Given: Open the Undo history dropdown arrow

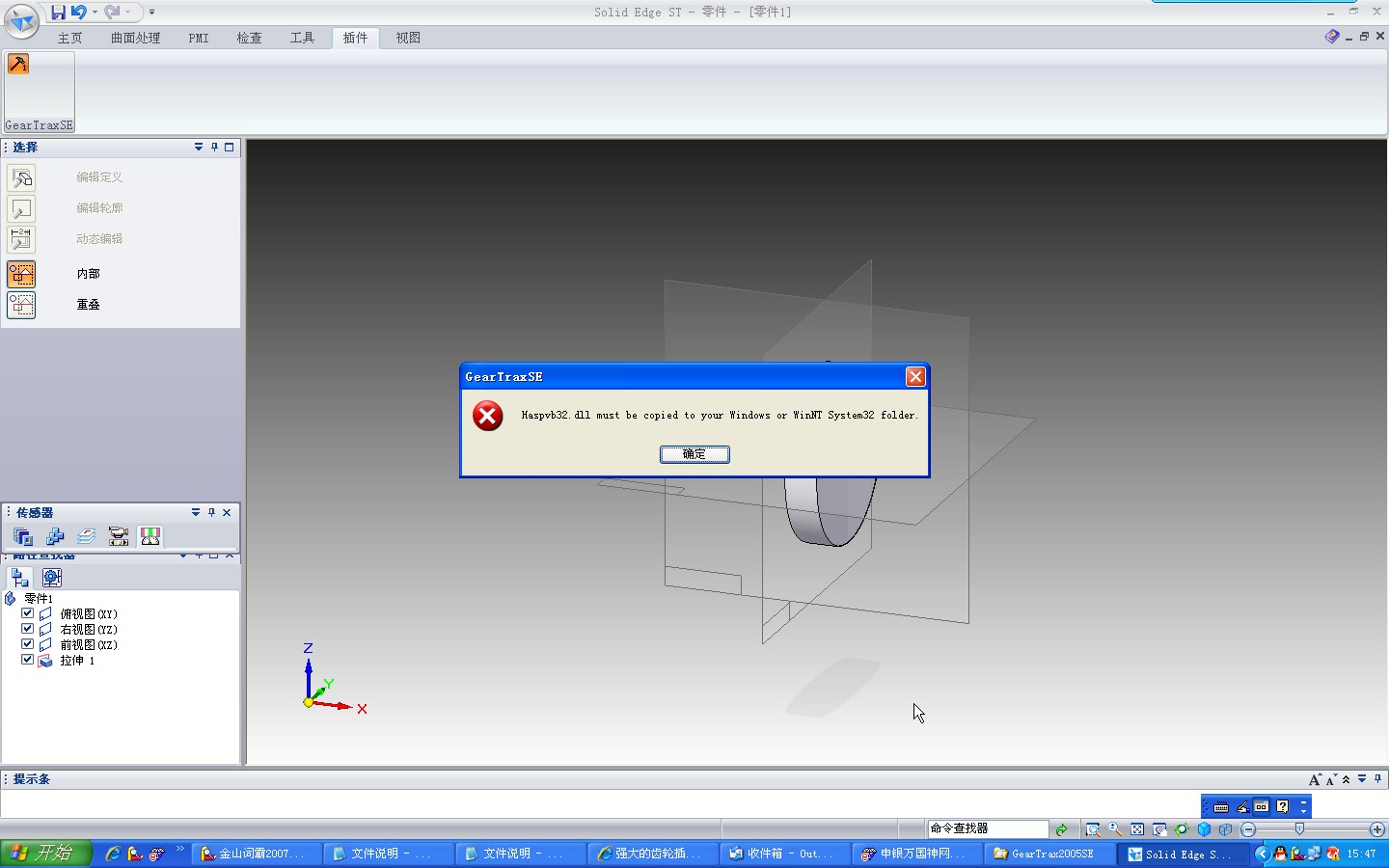Looking at the screenshot, I should 95,13.
